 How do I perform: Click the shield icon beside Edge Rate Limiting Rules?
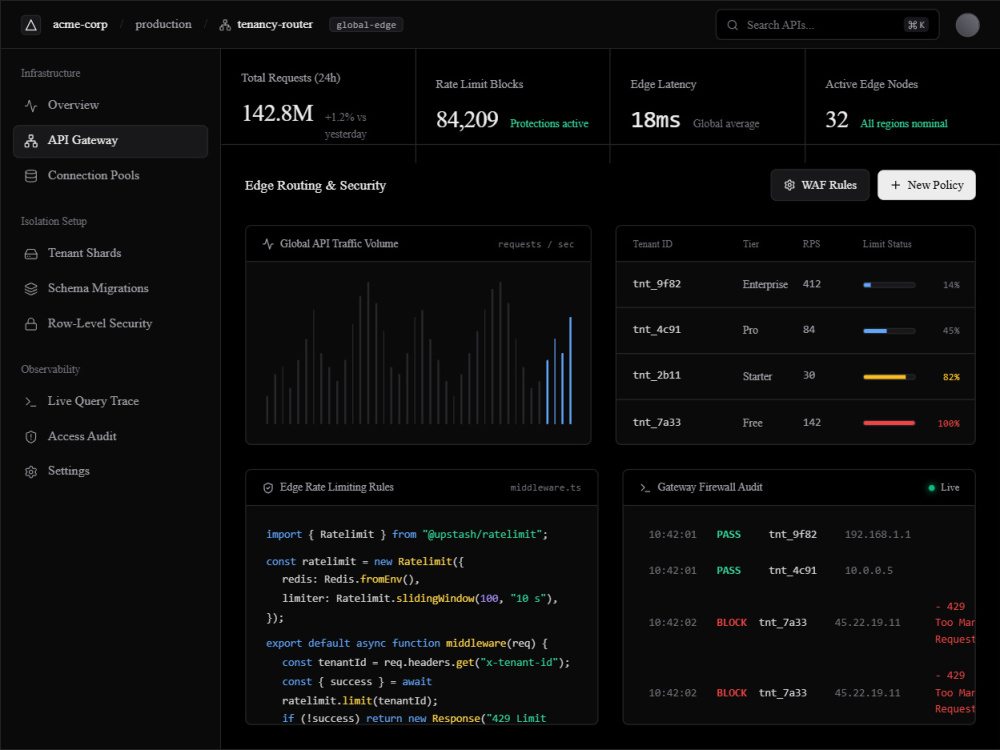[x=268, y=488]
